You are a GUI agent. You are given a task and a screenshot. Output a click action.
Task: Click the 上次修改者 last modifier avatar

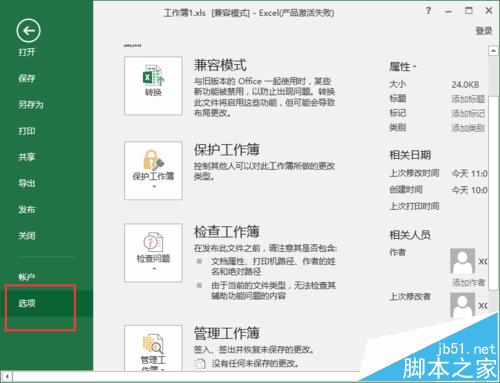point(462,305)
